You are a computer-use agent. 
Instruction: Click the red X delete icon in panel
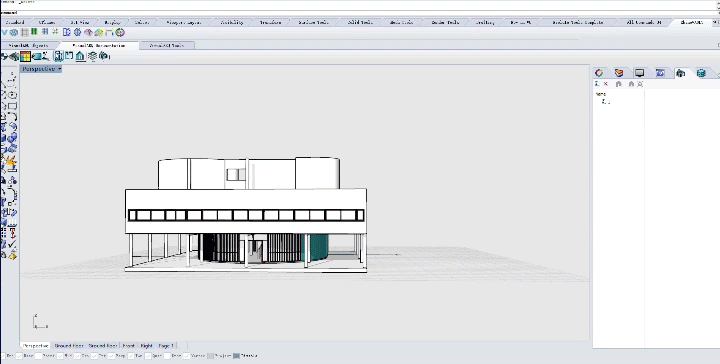tap(606, 84)
